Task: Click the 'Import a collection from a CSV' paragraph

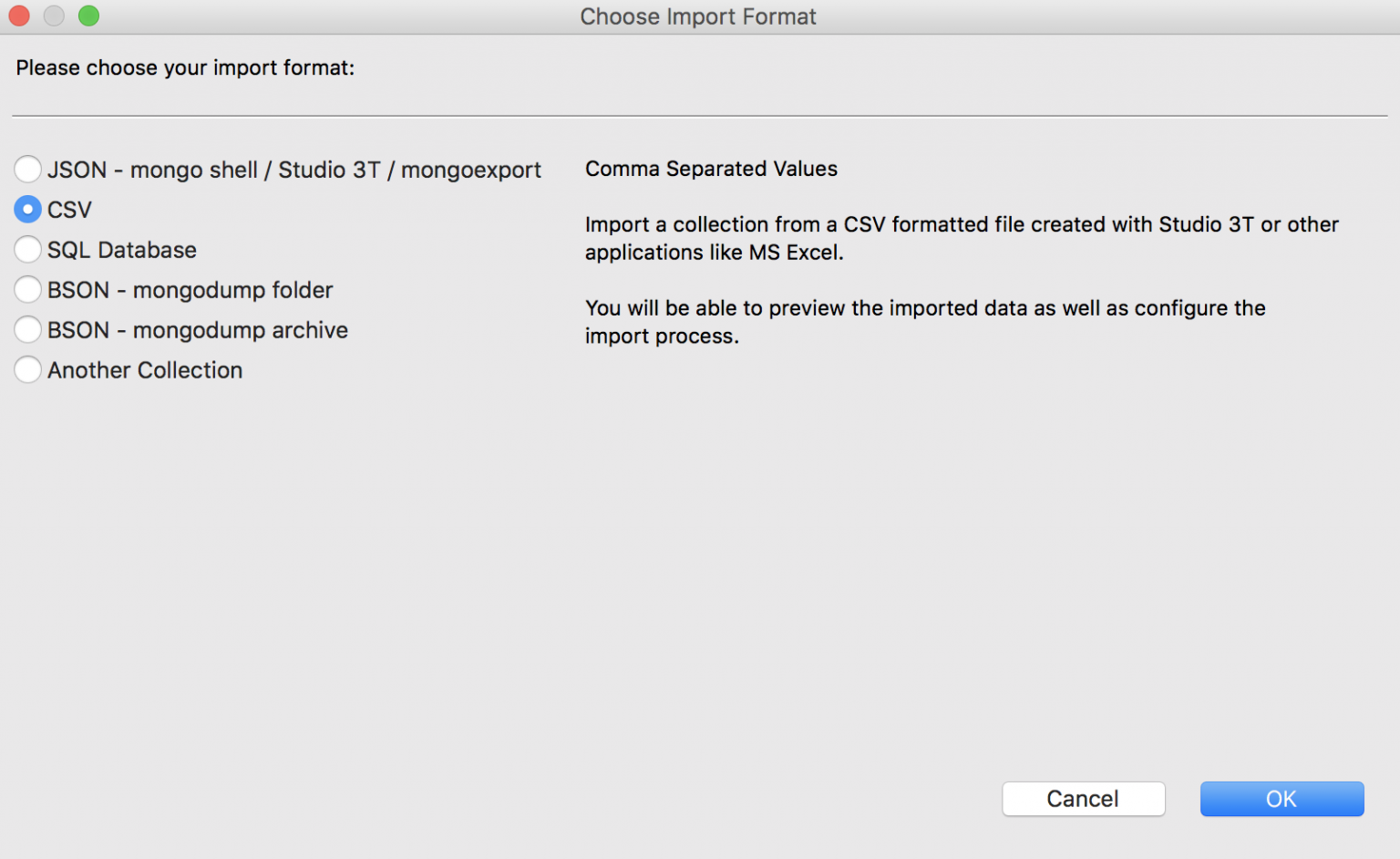Action: 962,238
